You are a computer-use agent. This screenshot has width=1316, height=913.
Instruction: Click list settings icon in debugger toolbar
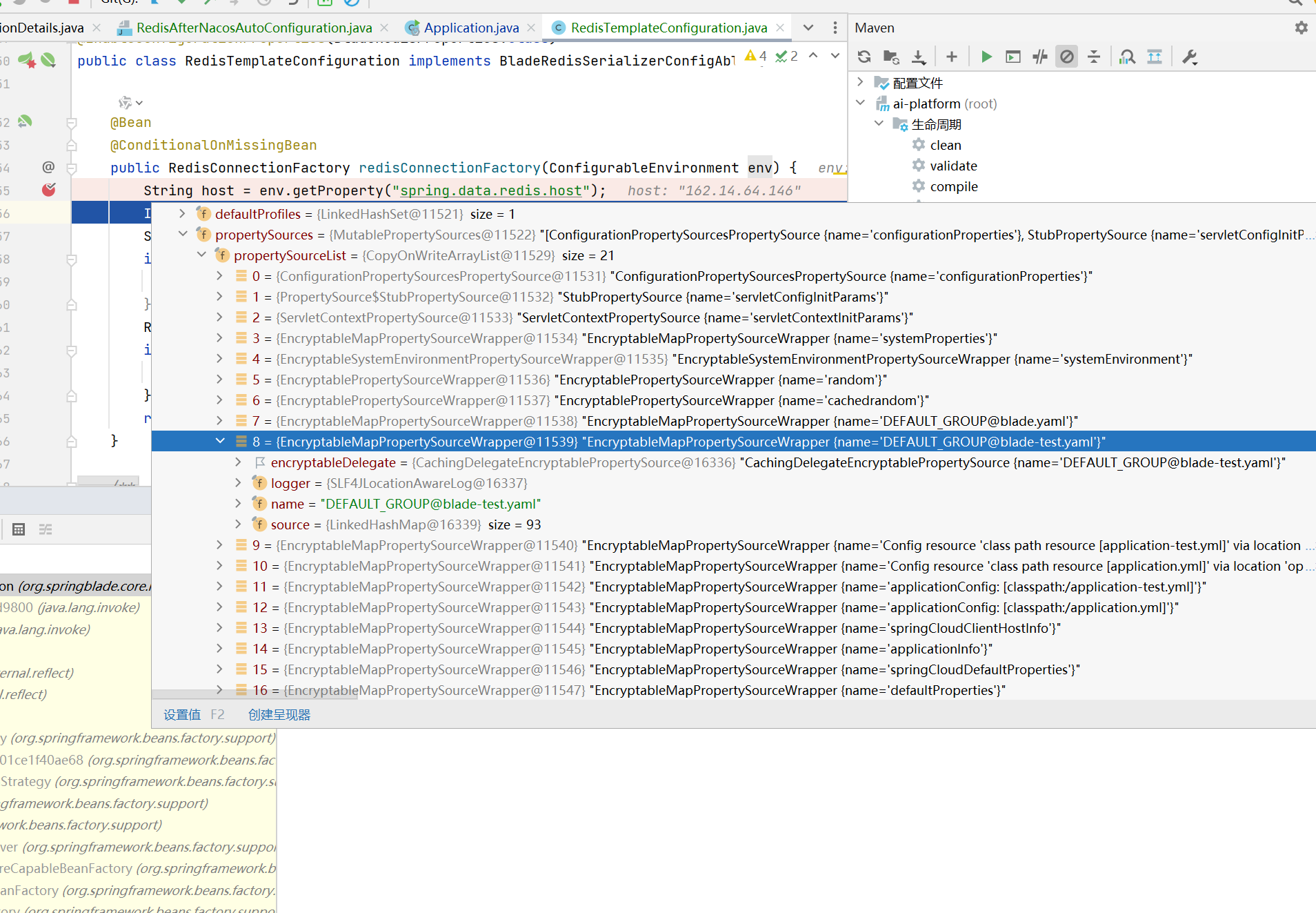(46, 529)
